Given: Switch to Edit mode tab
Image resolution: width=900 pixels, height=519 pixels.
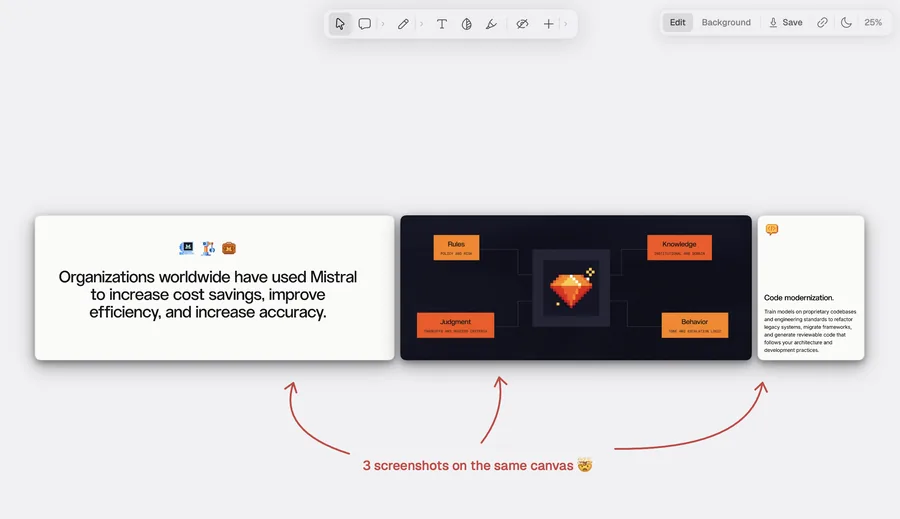Looking at the screenshot, I should click(677, 22).
